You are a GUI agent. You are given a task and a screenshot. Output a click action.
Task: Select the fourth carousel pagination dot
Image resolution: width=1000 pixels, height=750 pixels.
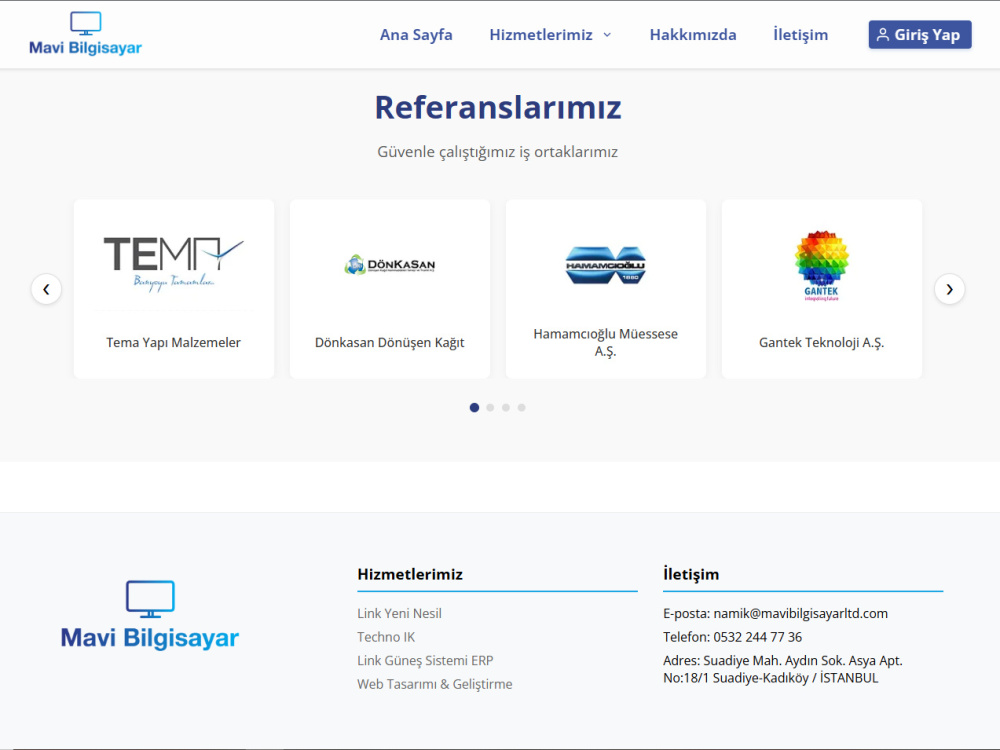521,408
